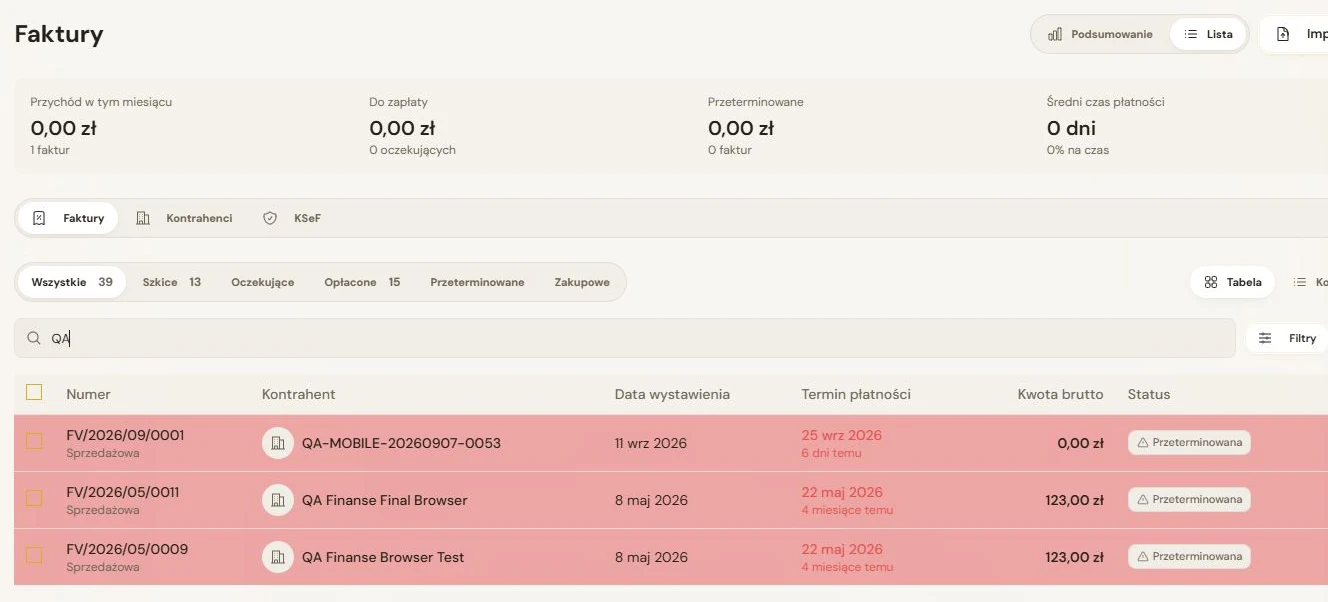Sort by the Numer column header
1328x602 pixels.
(88, 394)
